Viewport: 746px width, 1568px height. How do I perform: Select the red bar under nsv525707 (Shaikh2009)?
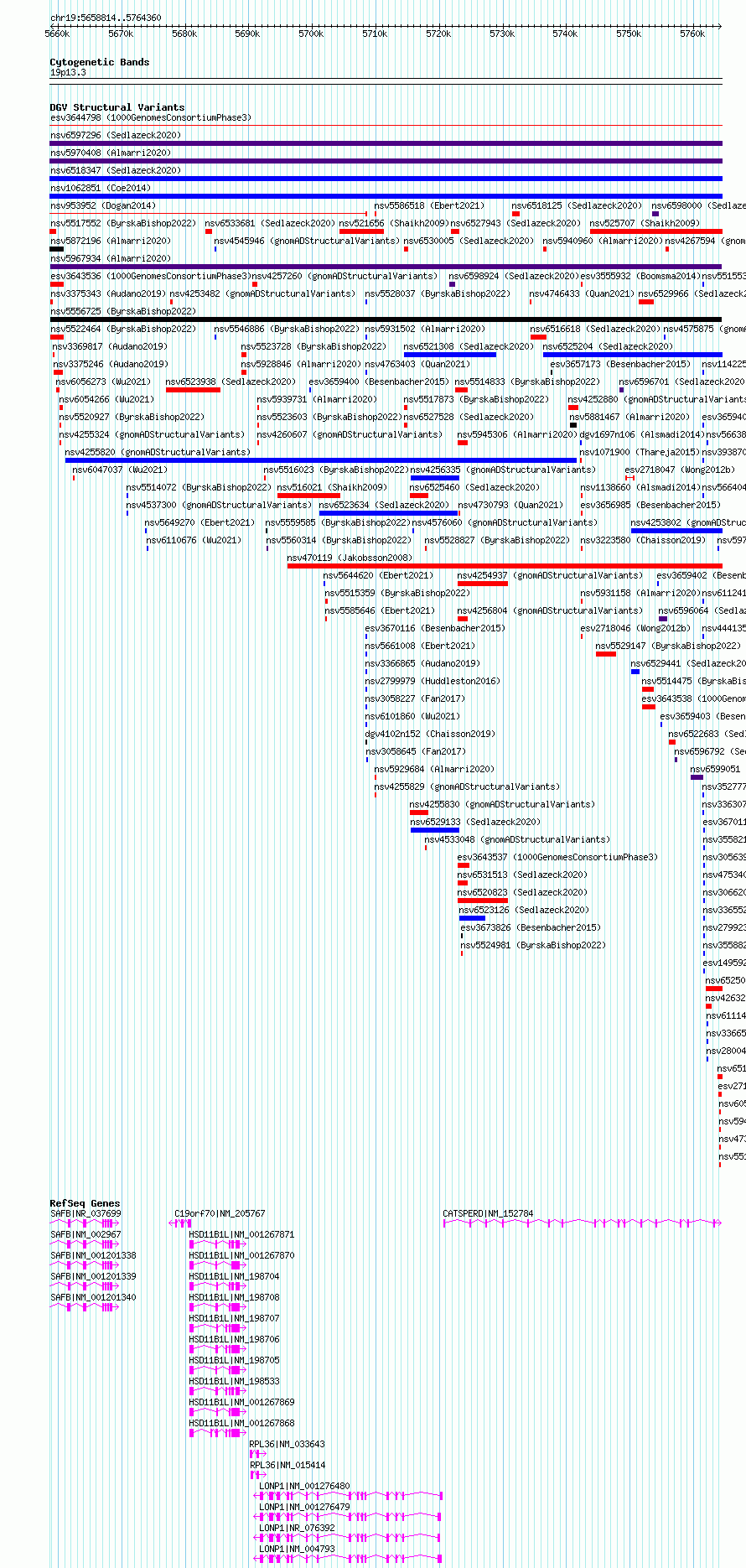[655, 231]
